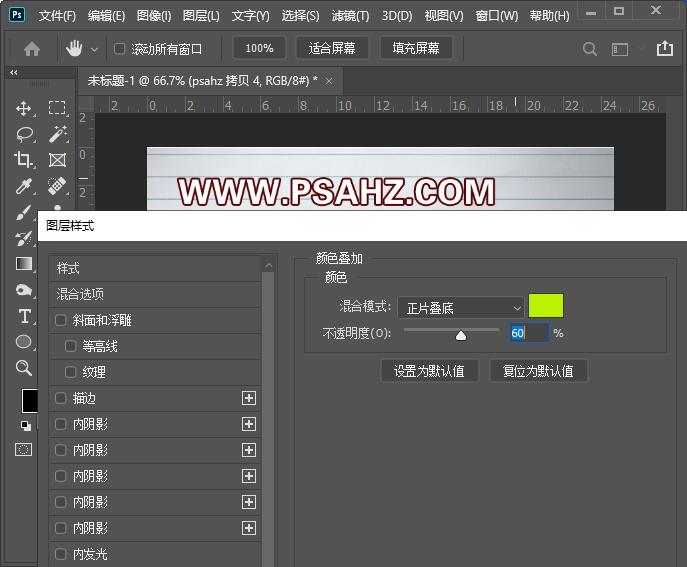Click the Photoshop Ps logo icon

click(17, 14)
